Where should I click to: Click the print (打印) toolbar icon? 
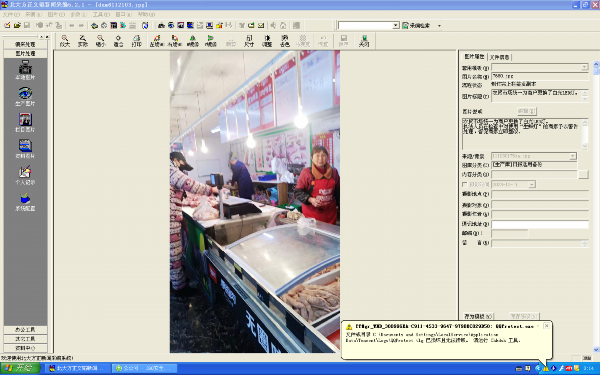136,41
